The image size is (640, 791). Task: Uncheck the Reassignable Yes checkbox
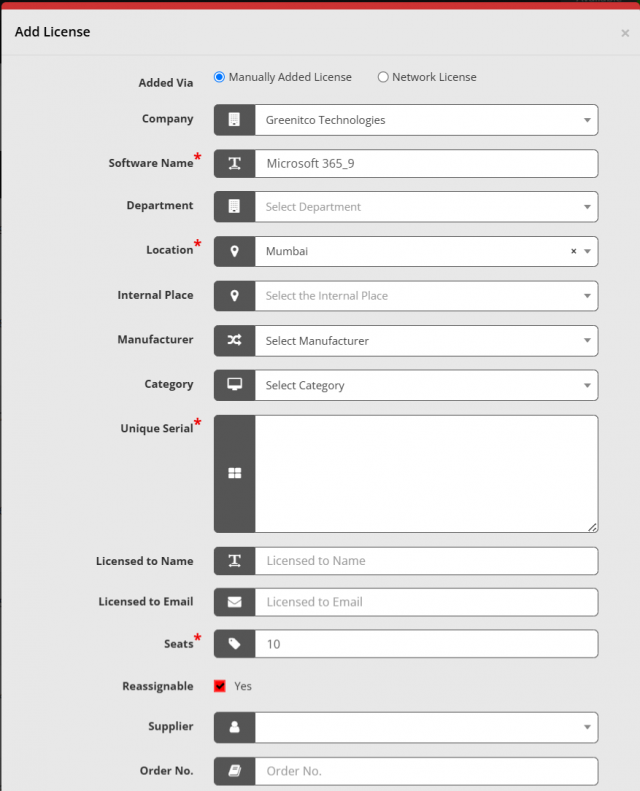click(x=219, y=686)
